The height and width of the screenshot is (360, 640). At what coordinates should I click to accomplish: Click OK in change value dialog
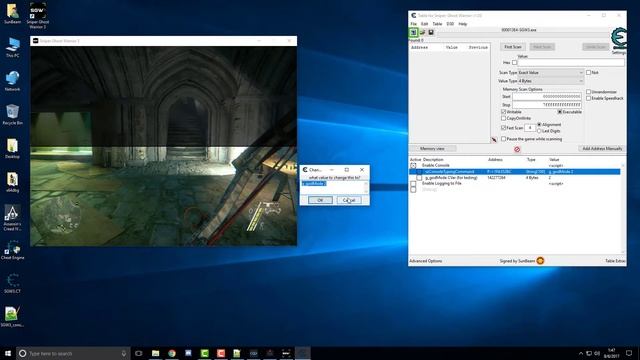320,200
